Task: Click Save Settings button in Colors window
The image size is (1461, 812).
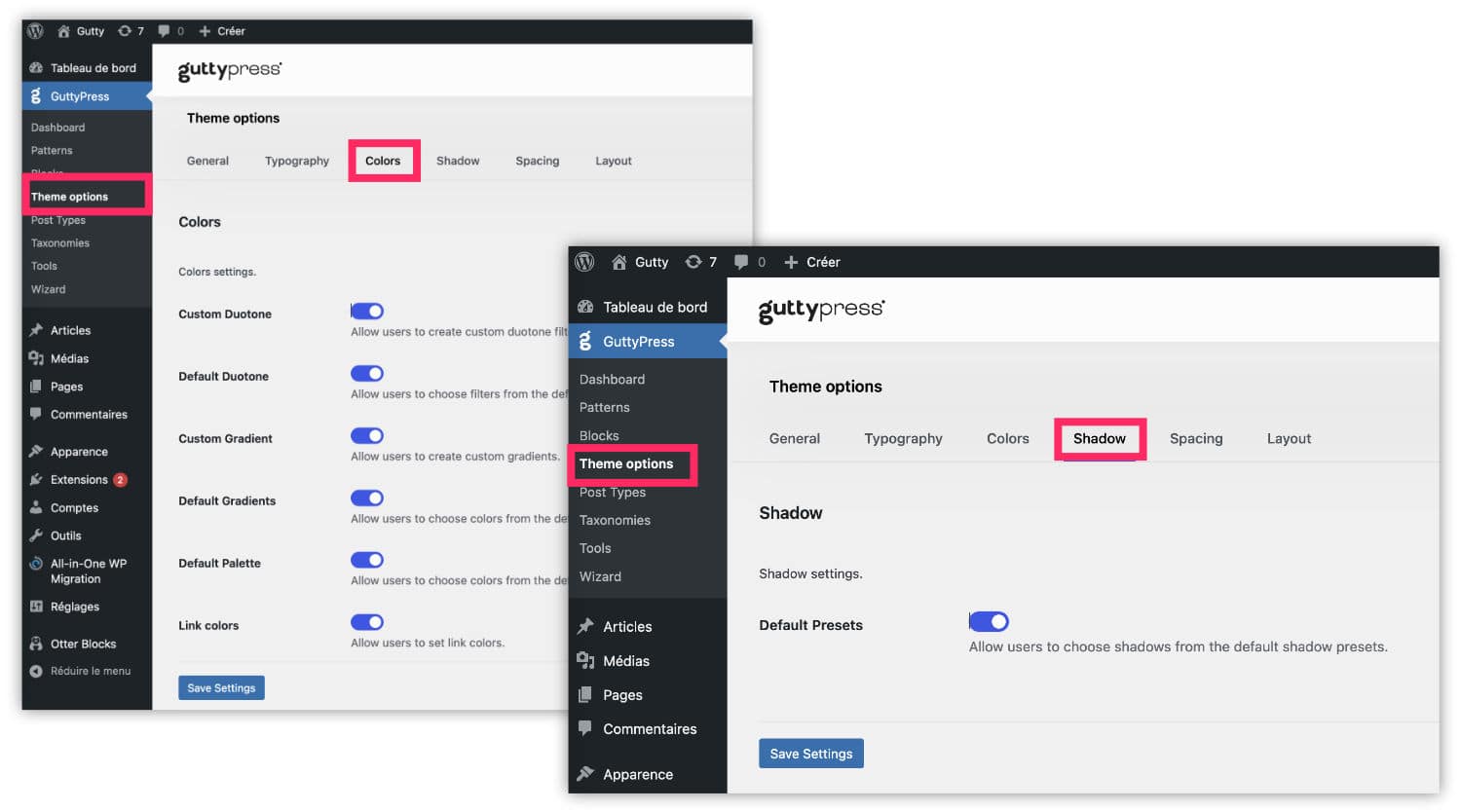Action: pos(221,687)
